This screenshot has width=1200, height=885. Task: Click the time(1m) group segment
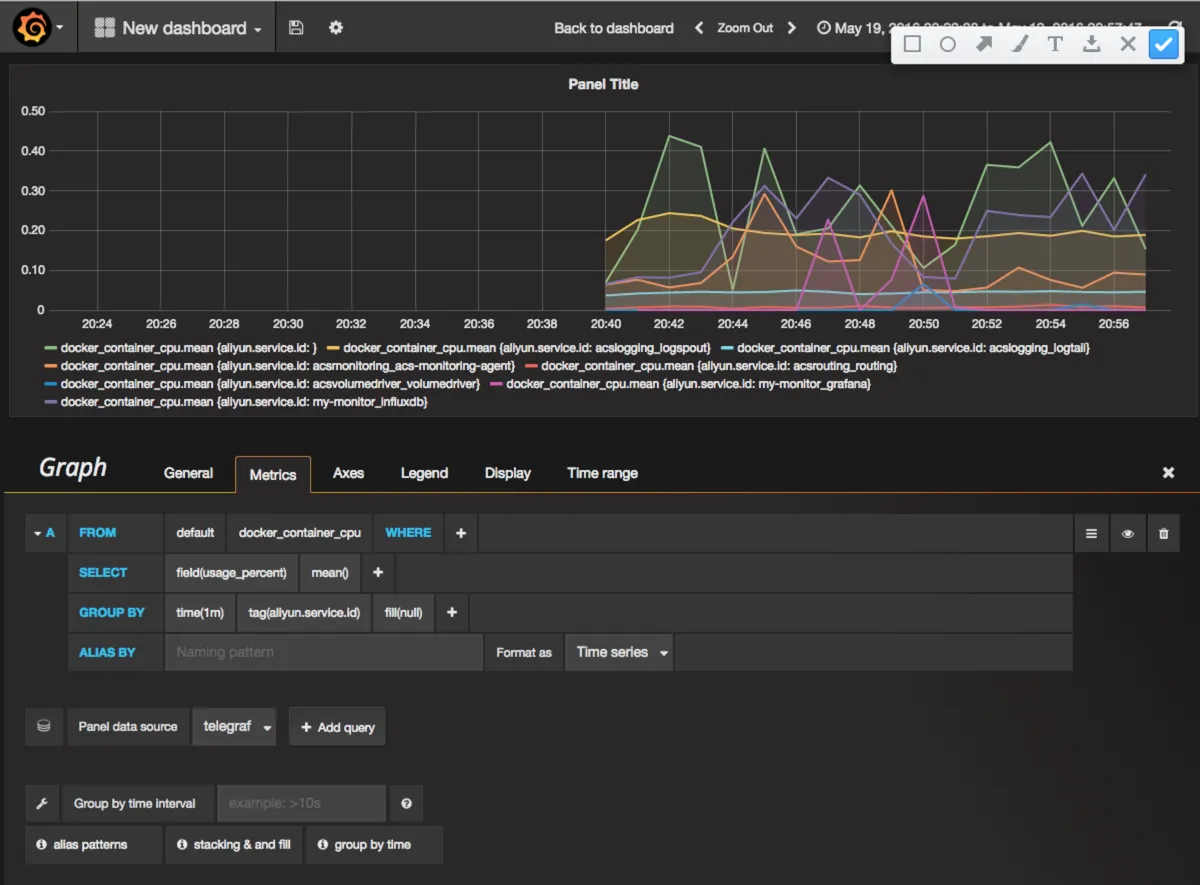tap(200, 612)
